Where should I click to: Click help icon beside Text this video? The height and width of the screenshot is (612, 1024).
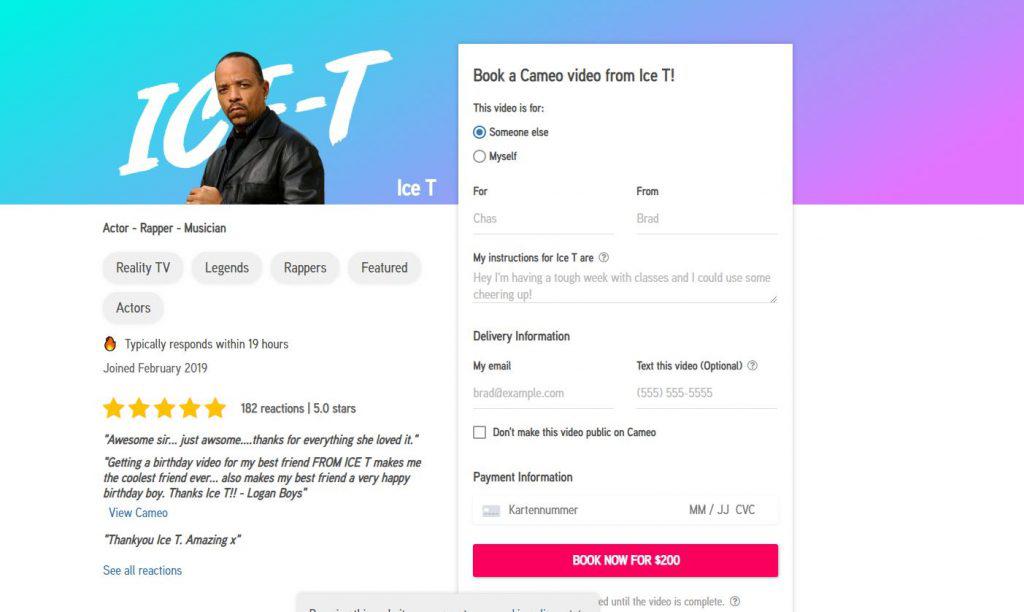(752, 366)
